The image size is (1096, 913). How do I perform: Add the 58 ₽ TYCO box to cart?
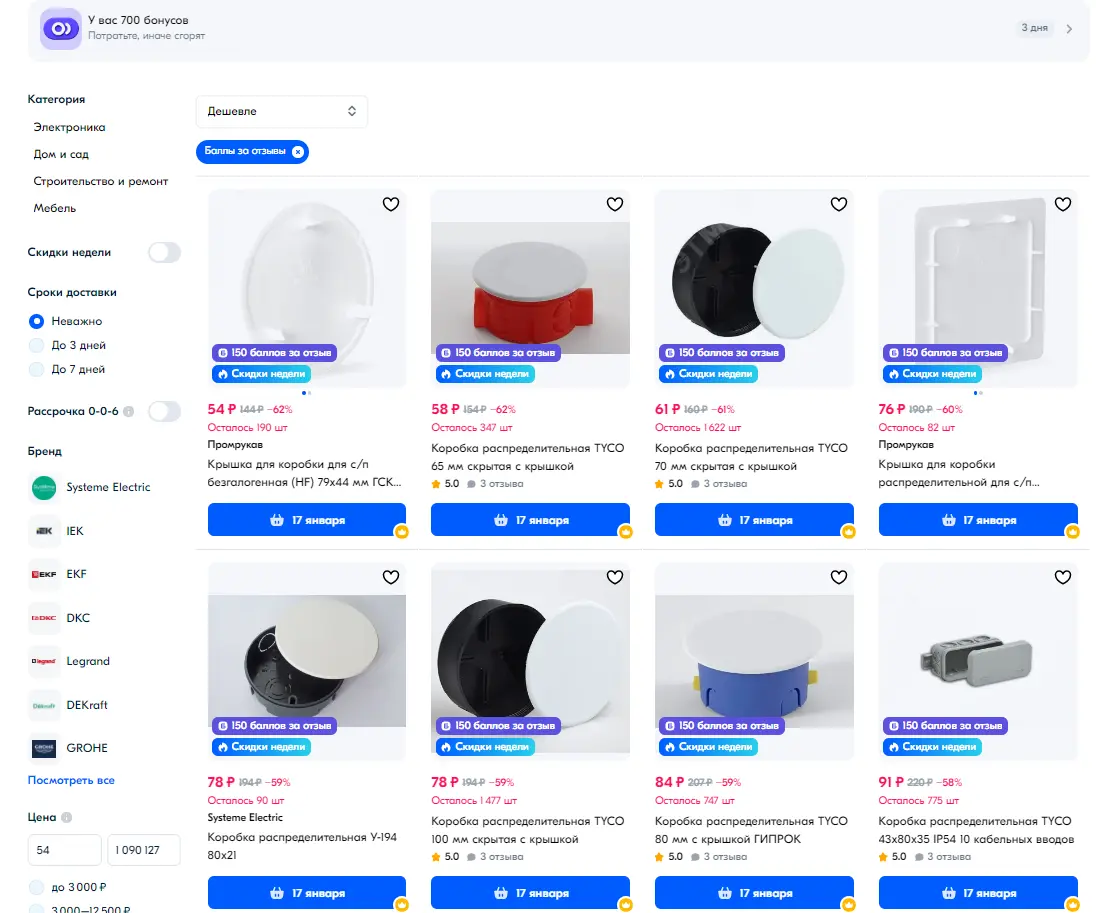(x=531, y=520)
